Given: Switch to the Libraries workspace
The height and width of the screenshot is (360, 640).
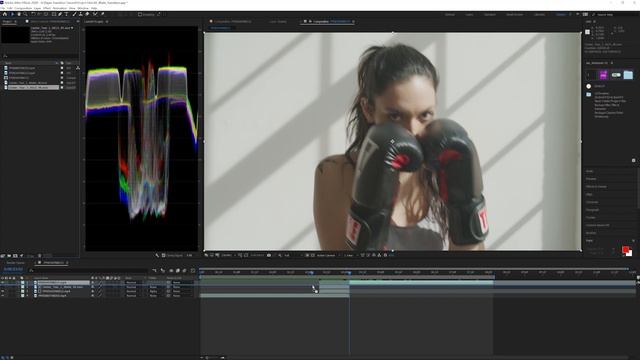Looking at the screenshot, I should tap(540, 14).
